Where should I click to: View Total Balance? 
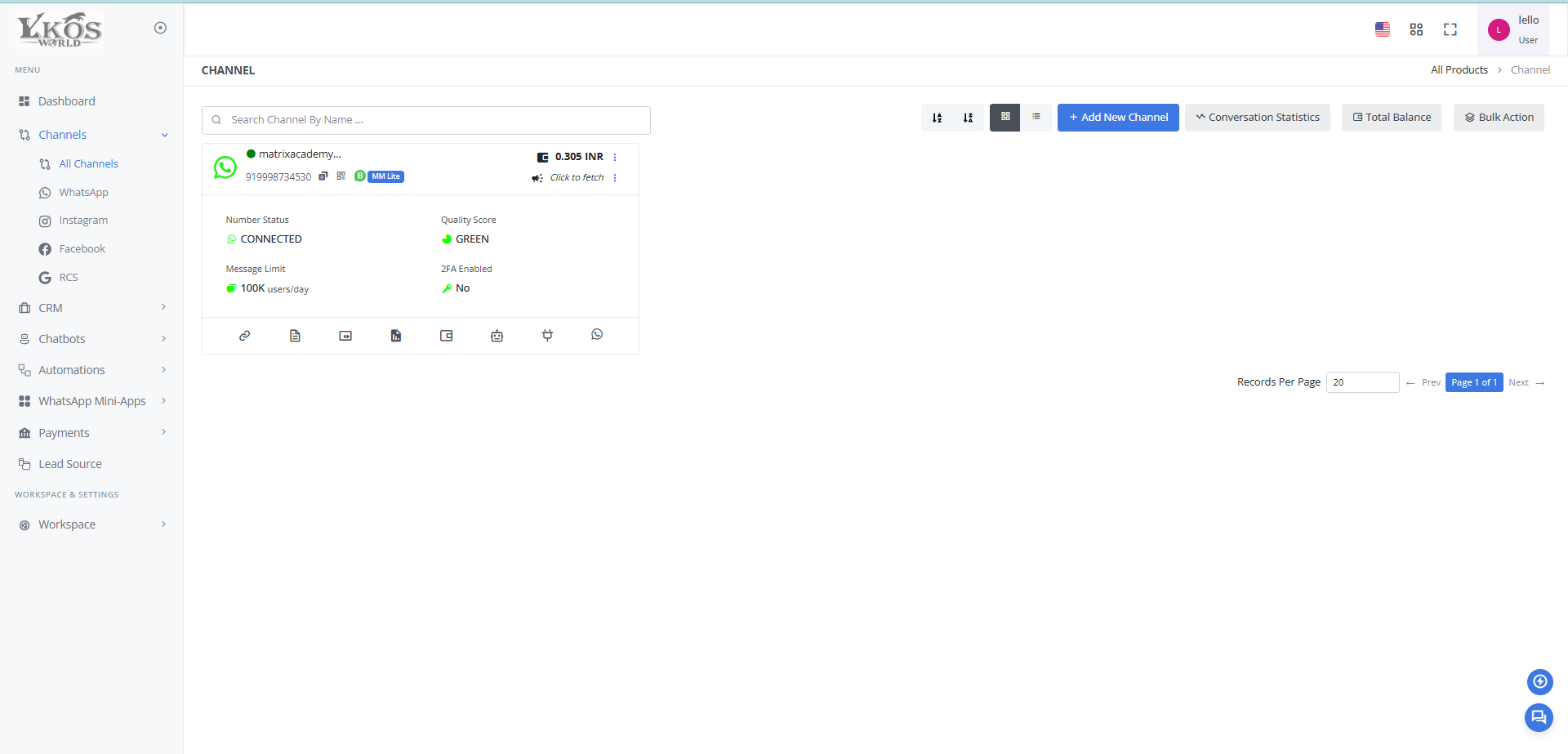tap(1392, 118)
